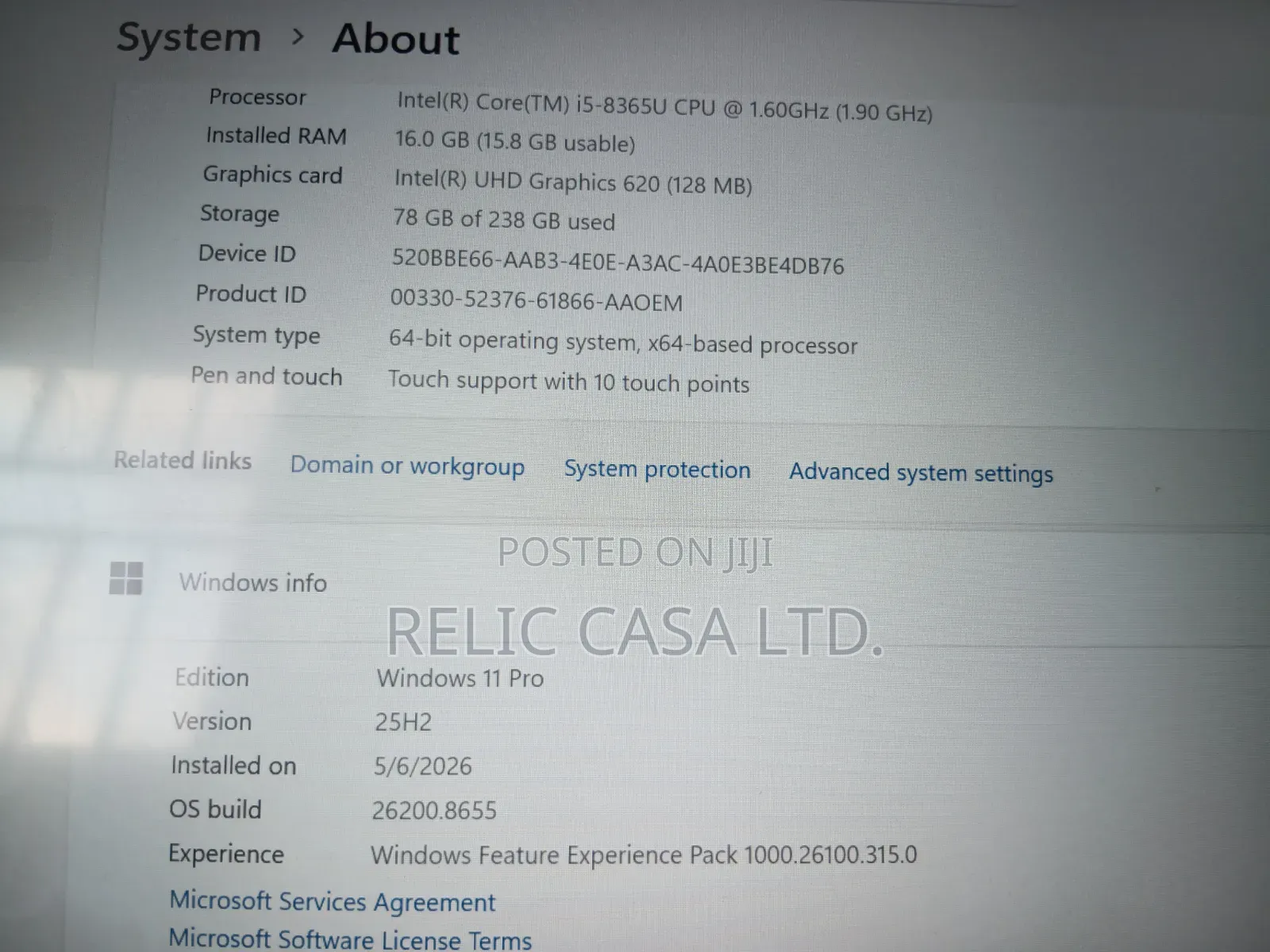Click the About page heading
This screenshot has width=1270, height=952.
pyautogui.click(x=396, y=39)
